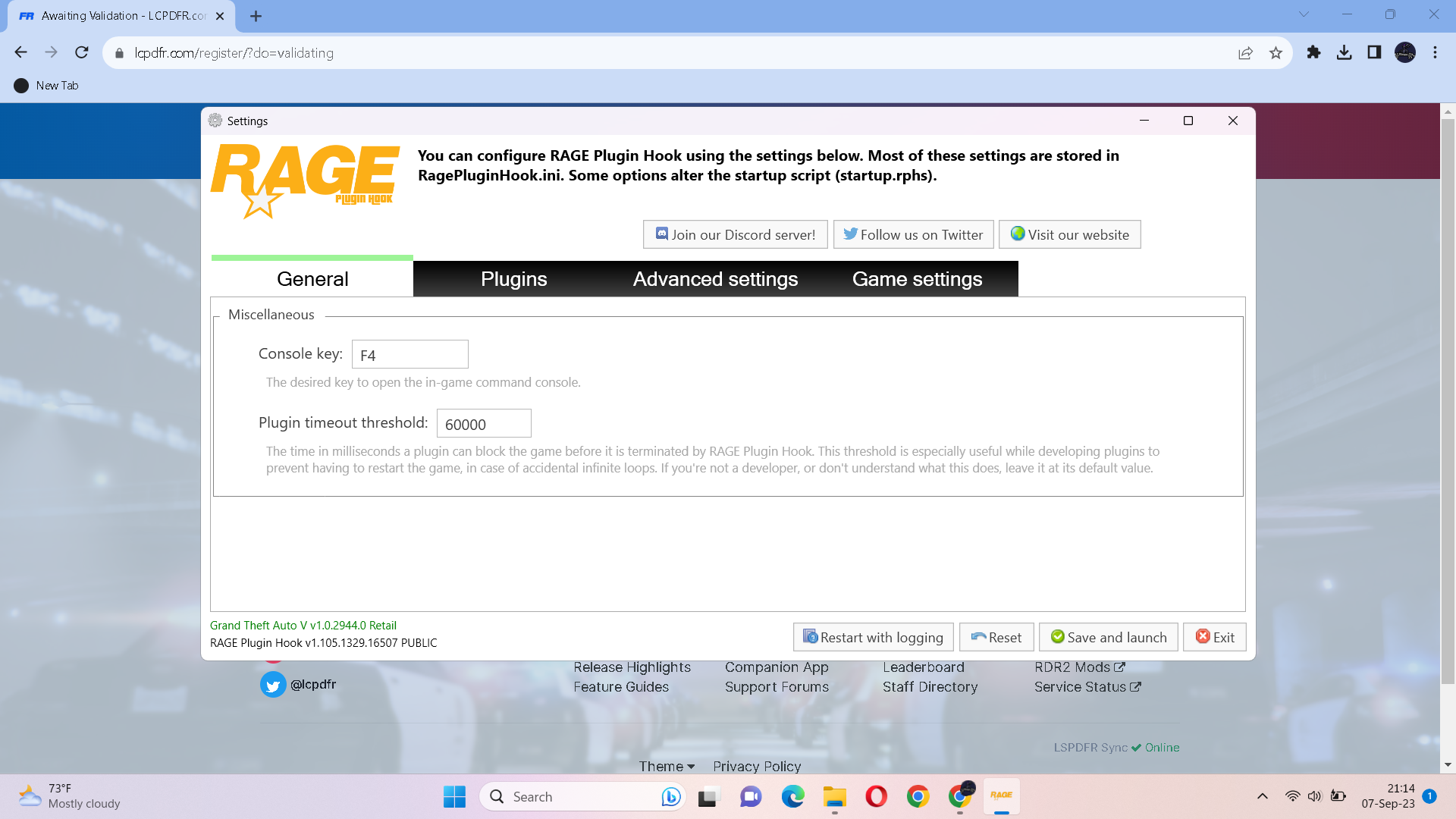The width and height of the screenshot is (1456, 819).
Task: Open the Plugins tab
Action: [513, 279]
